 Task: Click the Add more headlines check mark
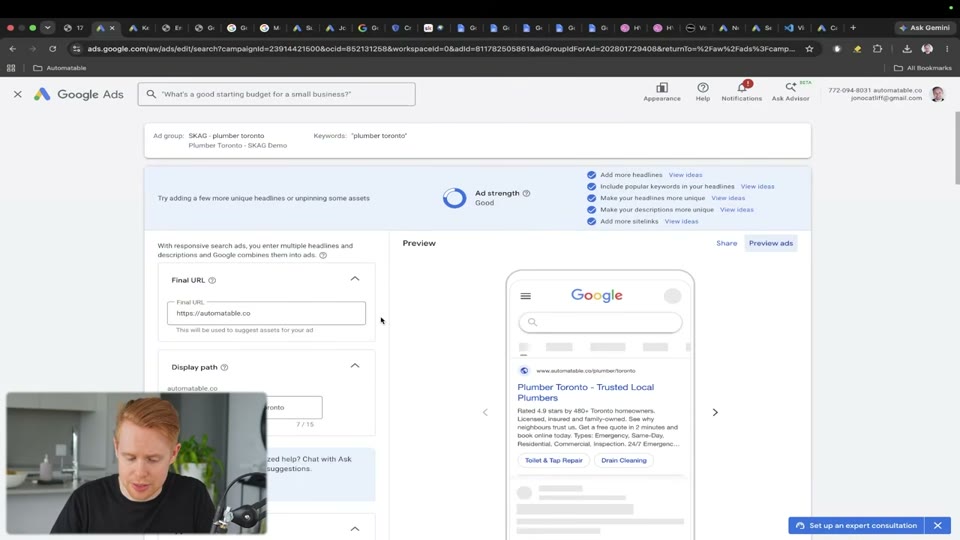(x=591, y=175)
